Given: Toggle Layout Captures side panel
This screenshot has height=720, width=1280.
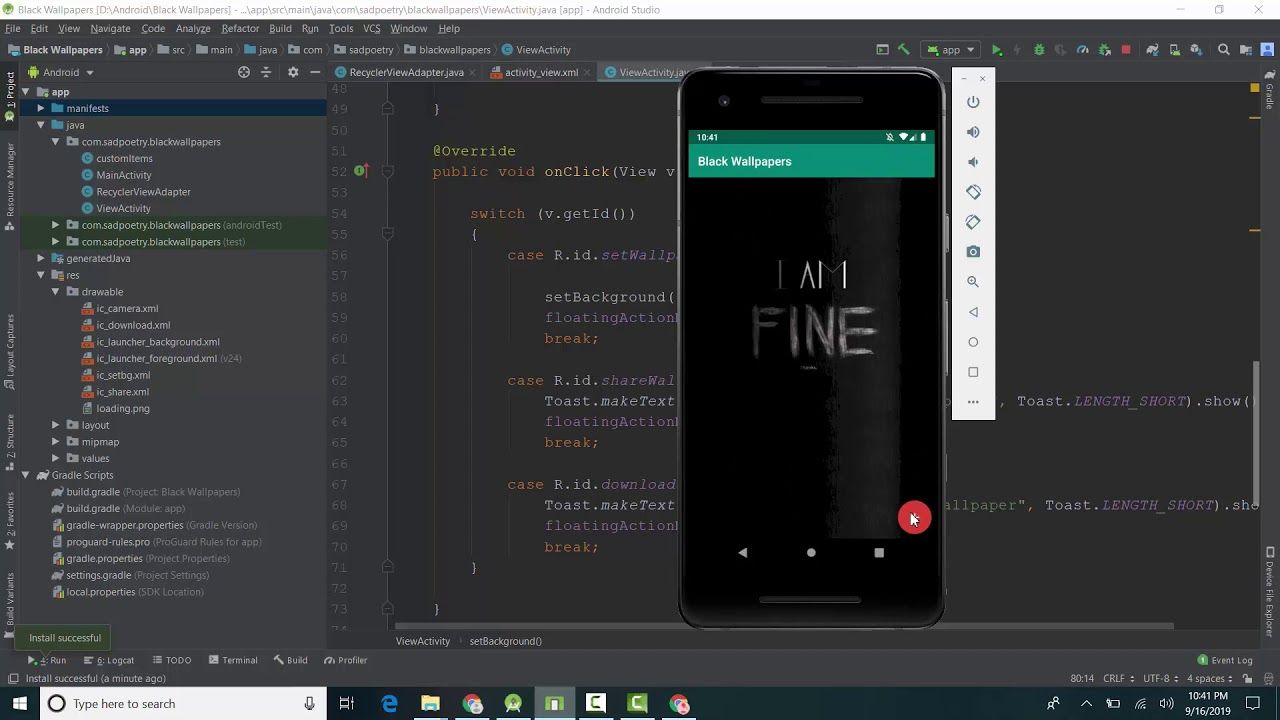Looking at the screenshot, I should (10, 352).
